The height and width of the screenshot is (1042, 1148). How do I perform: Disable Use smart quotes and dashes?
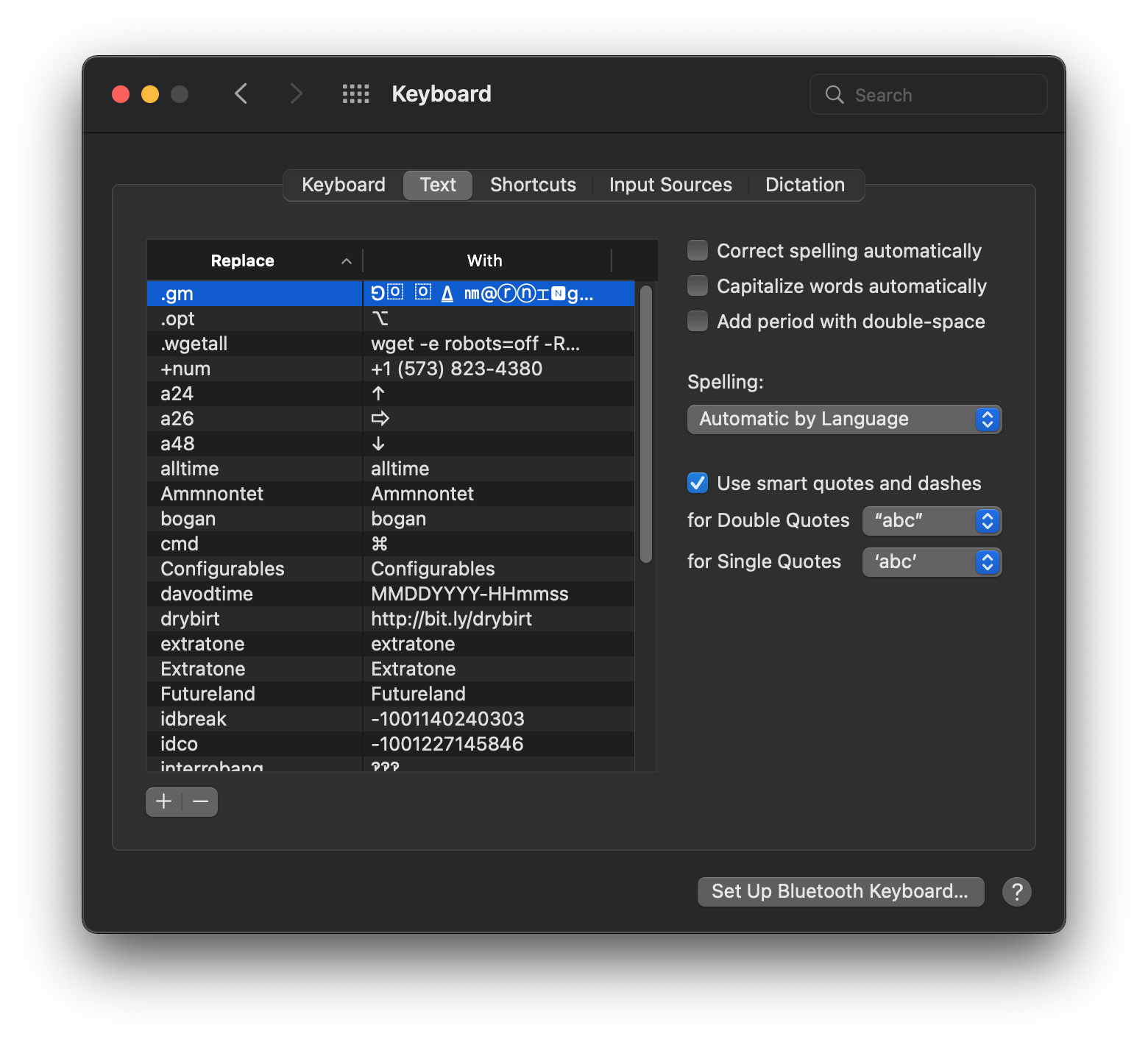(x=698, y=483)
